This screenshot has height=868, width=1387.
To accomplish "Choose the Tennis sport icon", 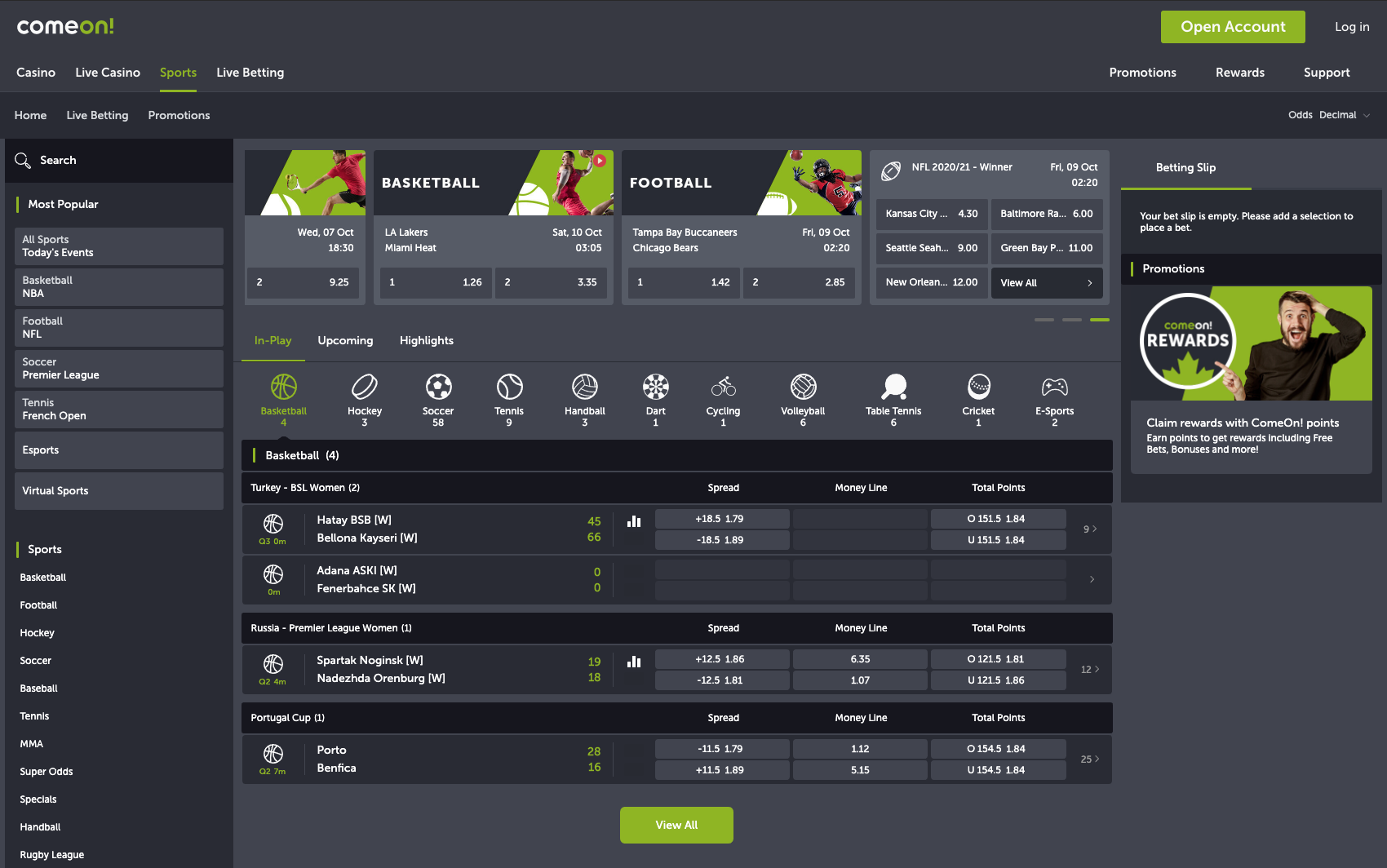I will [509, 387].
